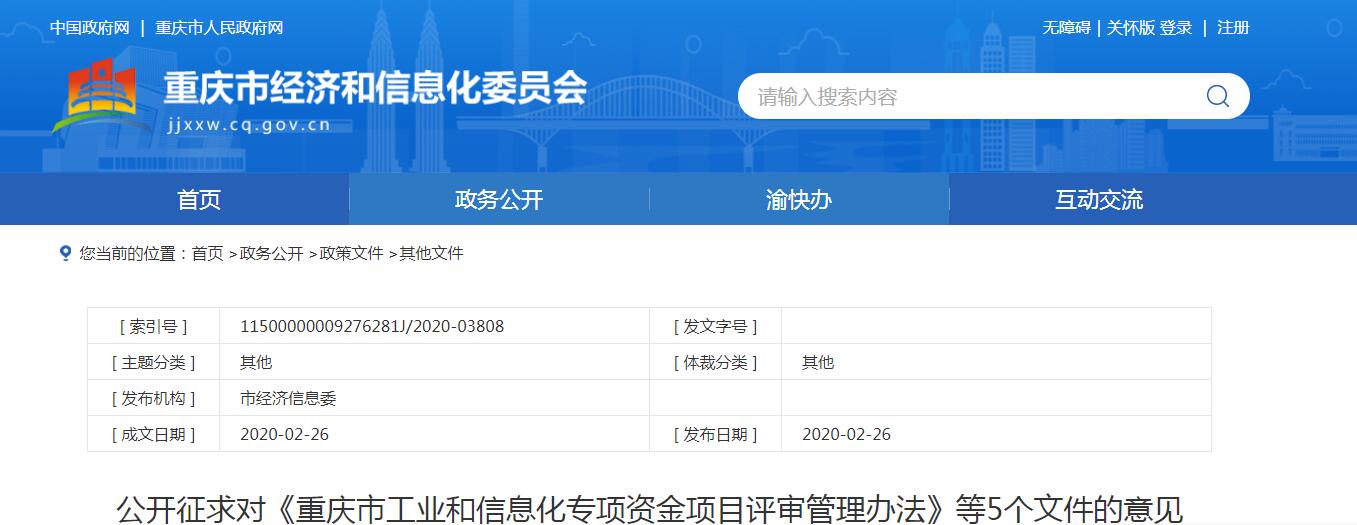The height and width of the screenshot is (525, 1357).
Task: Enable 无障碍 accessibility mode
Action: point(1066,28)
